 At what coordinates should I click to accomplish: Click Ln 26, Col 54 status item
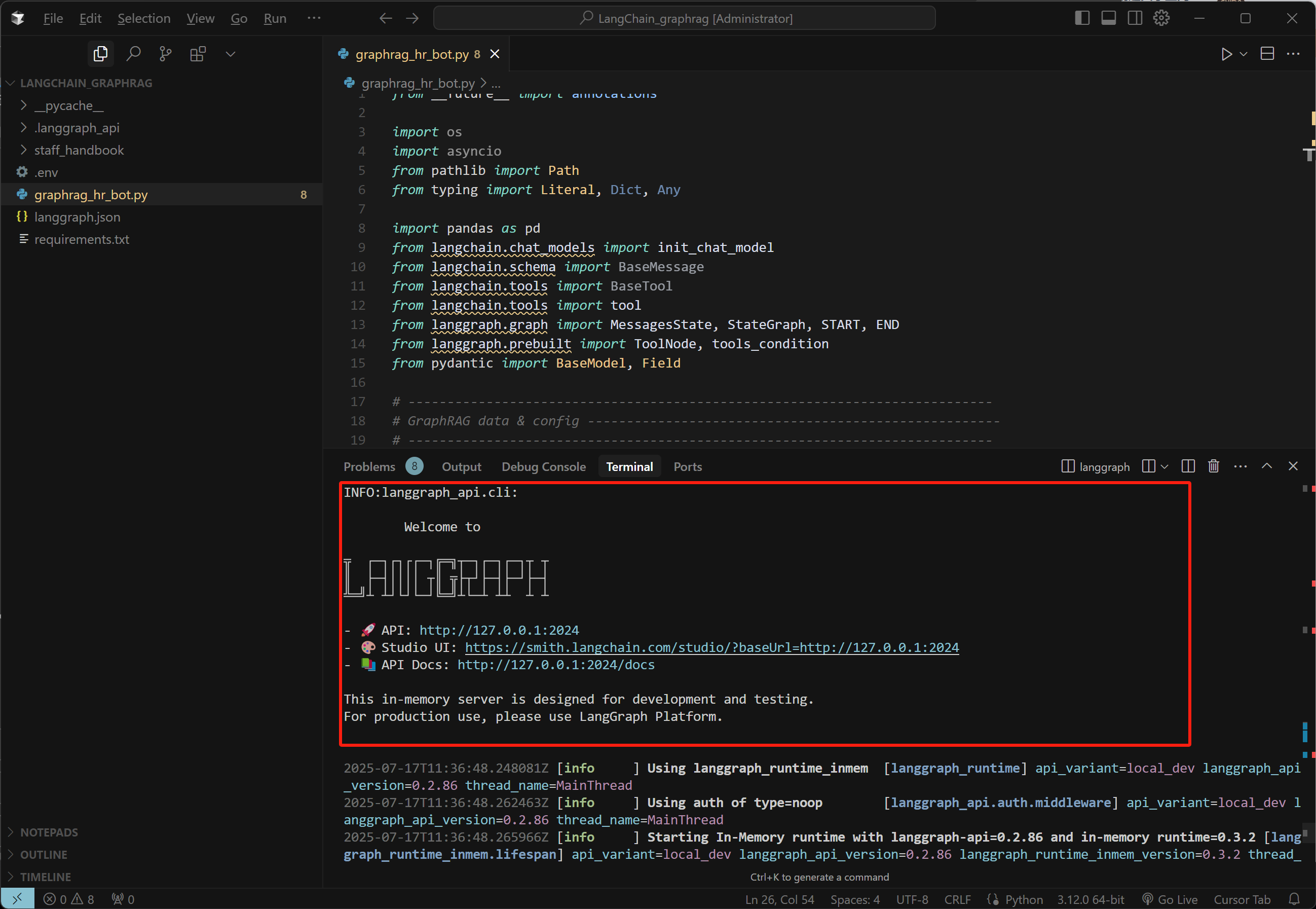[780, 899]
